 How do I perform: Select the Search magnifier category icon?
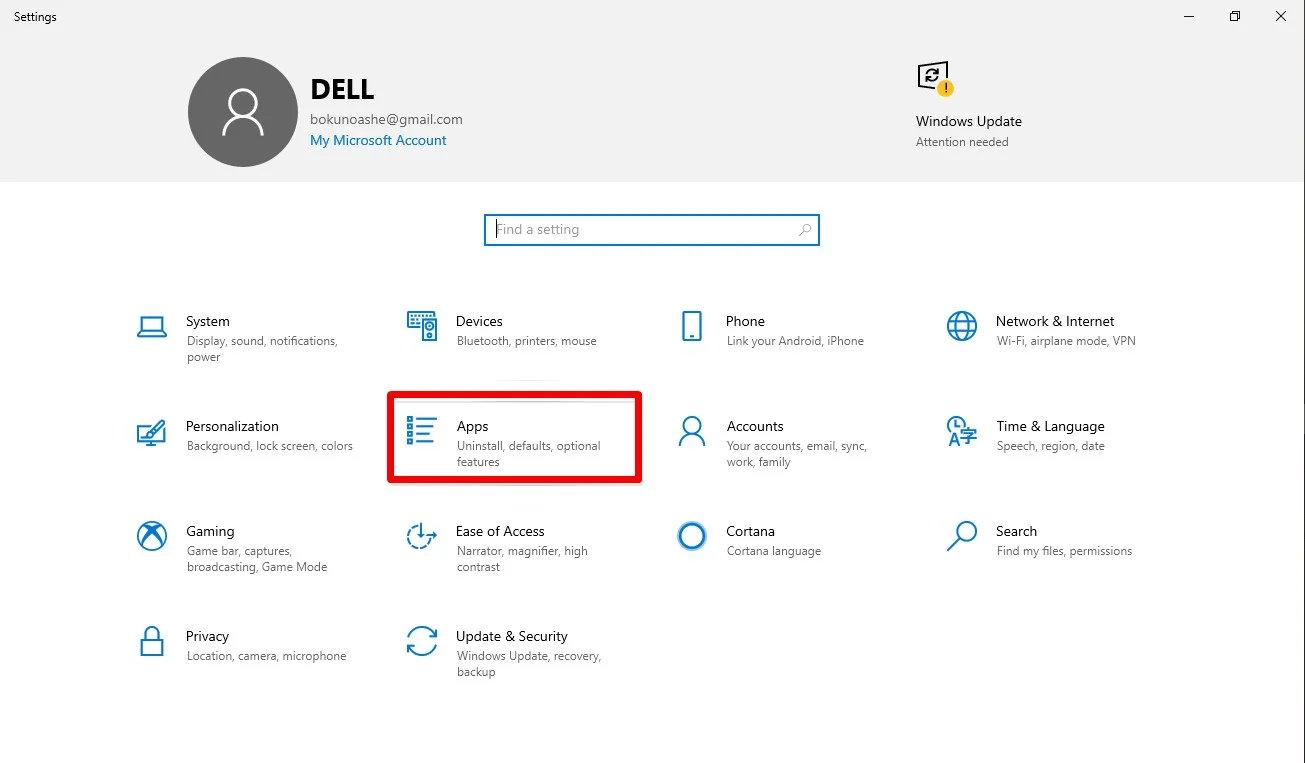(x=962, y=537)
